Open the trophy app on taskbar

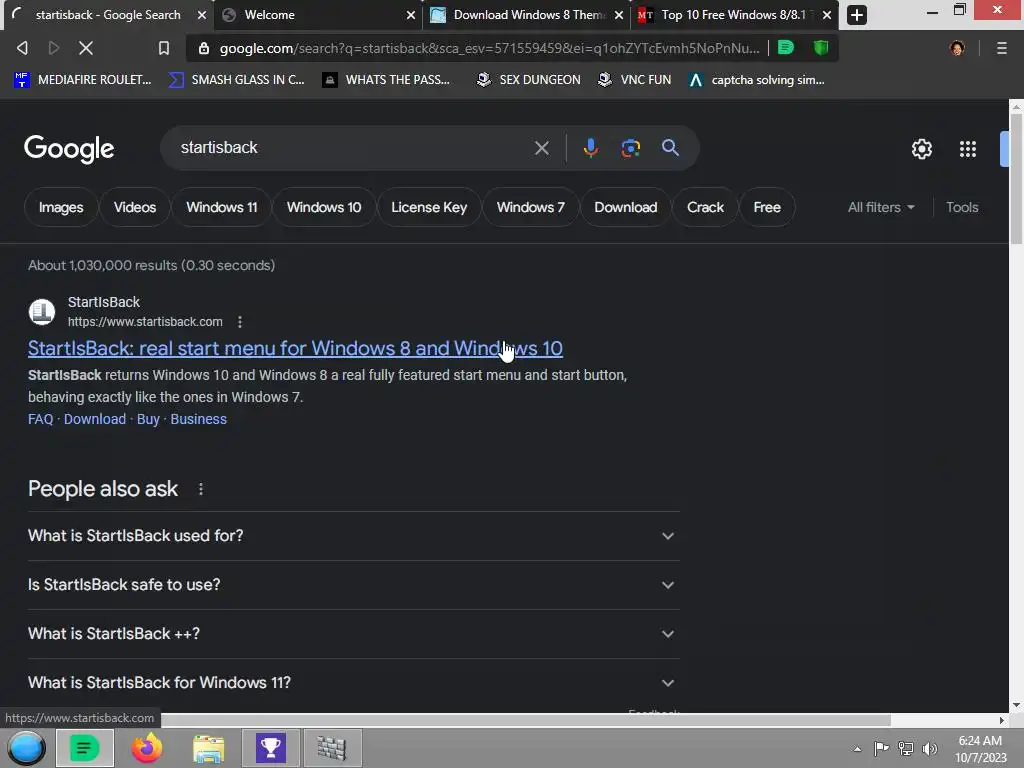click(x=270, y=748)
